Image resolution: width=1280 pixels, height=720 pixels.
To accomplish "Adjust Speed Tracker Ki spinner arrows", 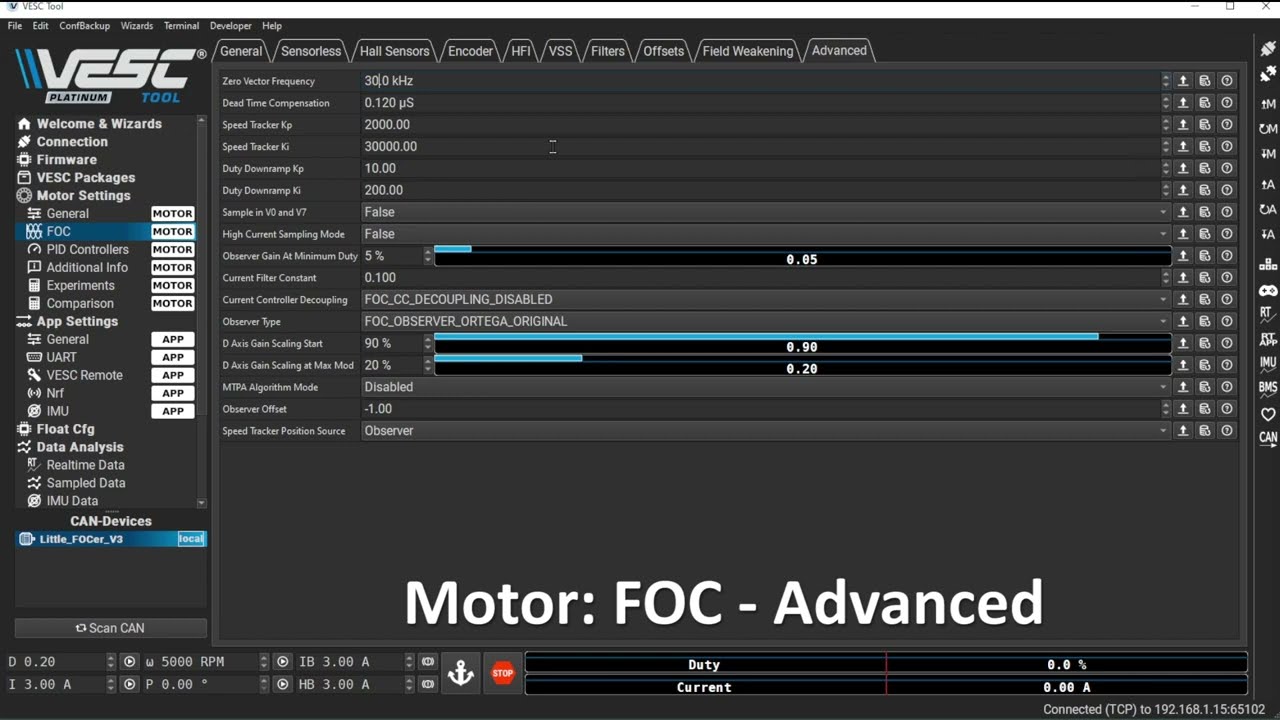I will (1166, 147).
